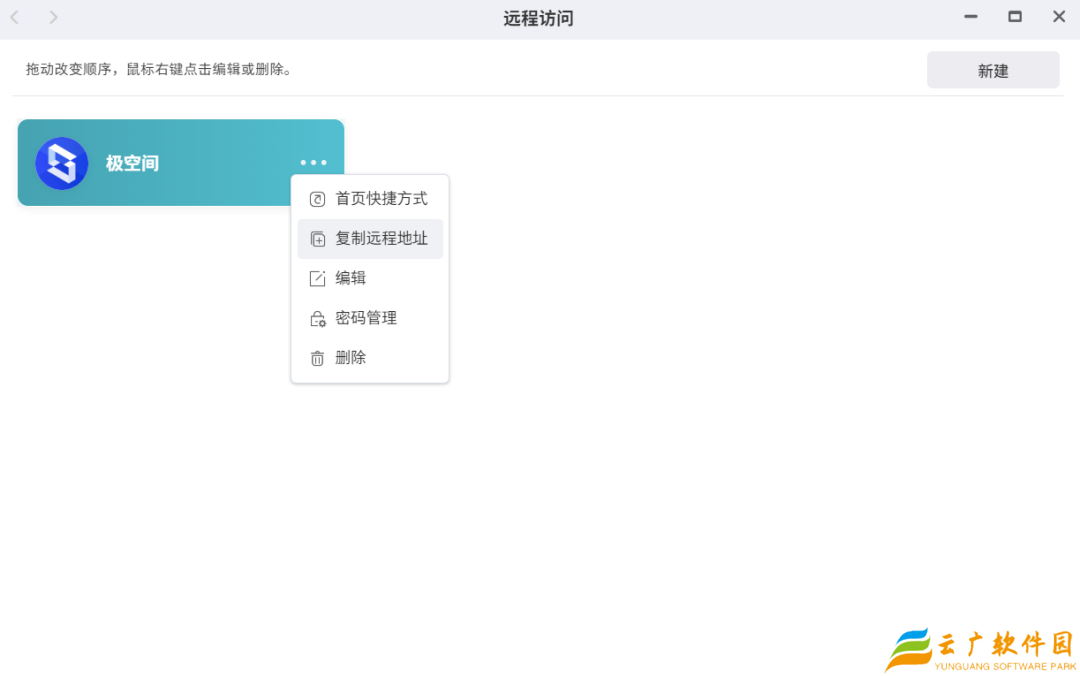Click the 极空间 card name text

coord(132,163)
